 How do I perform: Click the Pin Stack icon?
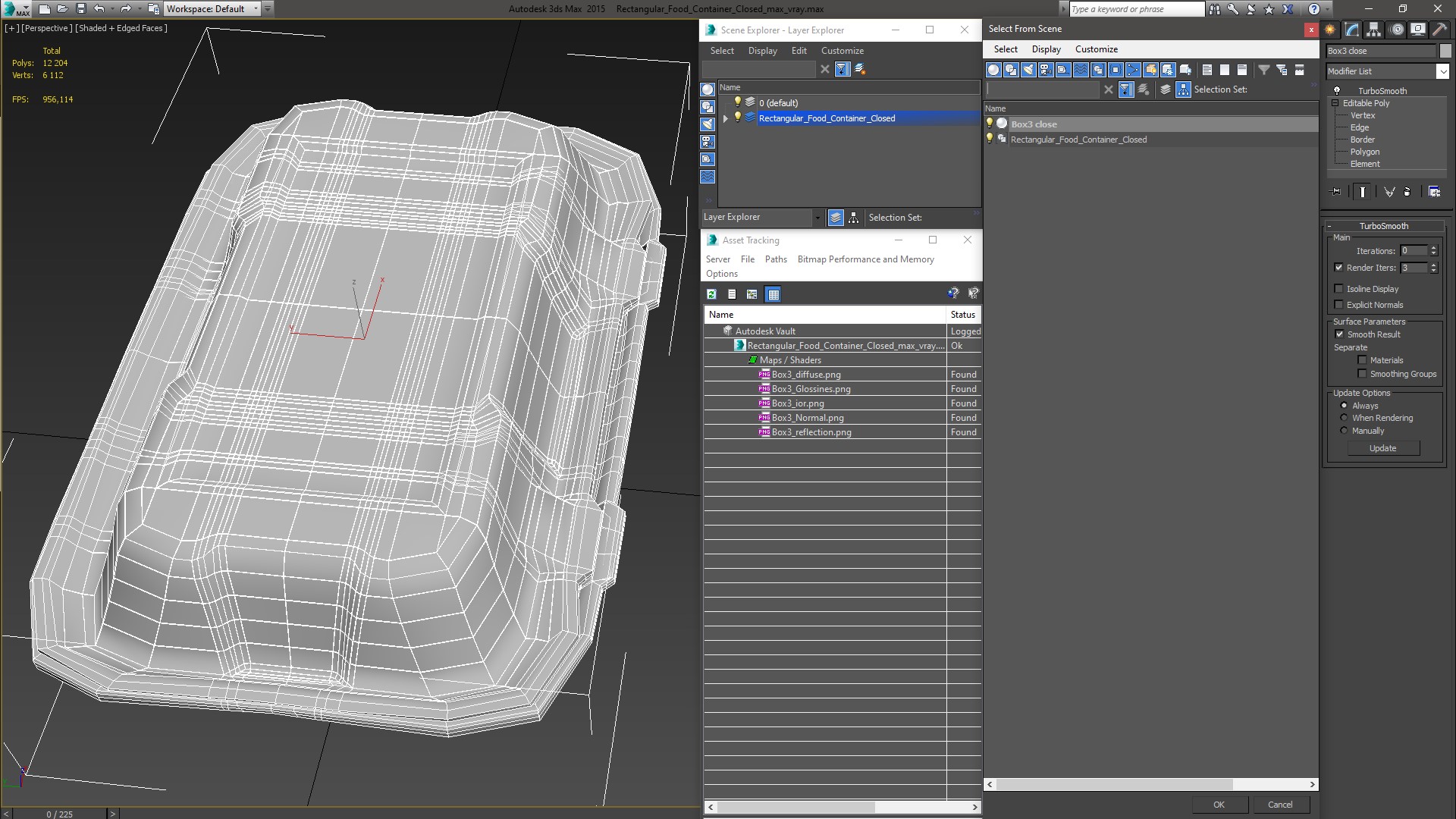point(1336,192)
